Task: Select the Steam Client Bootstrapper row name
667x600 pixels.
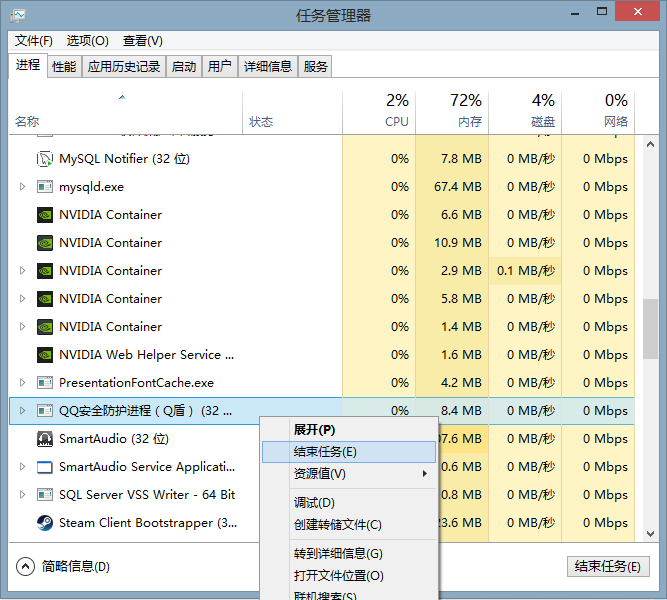Action: click(148, 523)
